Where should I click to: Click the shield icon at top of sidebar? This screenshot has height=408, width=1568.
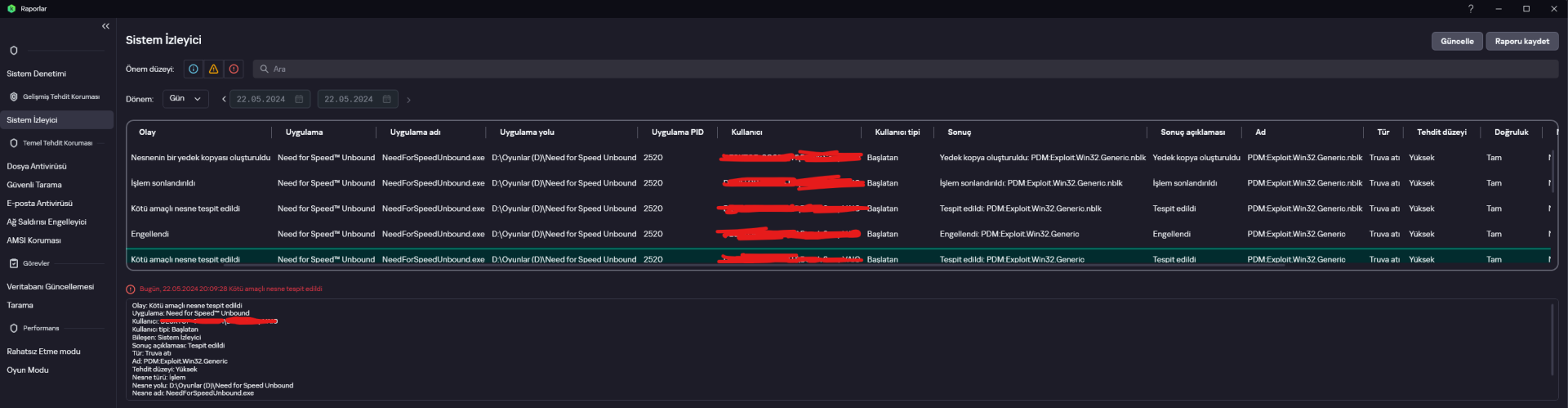click(13, 51)
